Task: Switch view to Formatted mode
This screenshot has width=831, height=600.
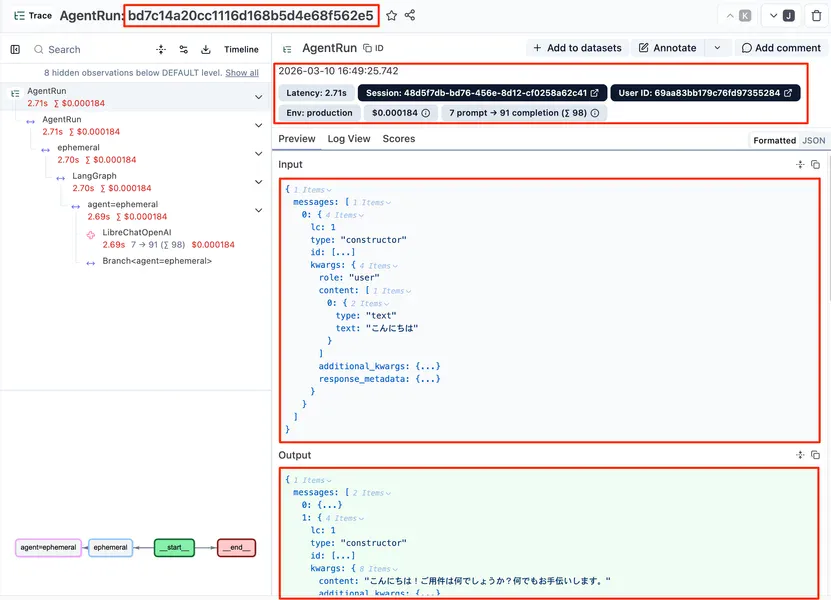Action: 774,141
